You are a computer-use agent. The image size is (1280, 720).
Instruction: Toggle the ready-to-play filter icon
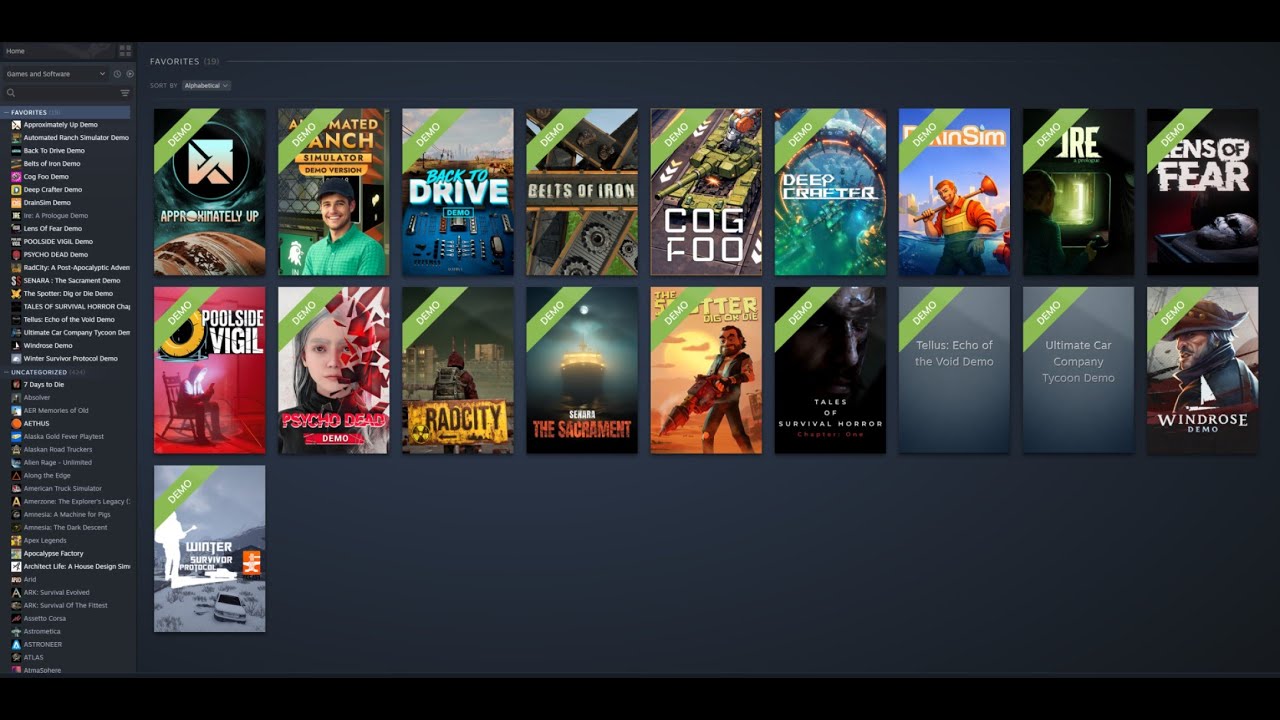129,74
